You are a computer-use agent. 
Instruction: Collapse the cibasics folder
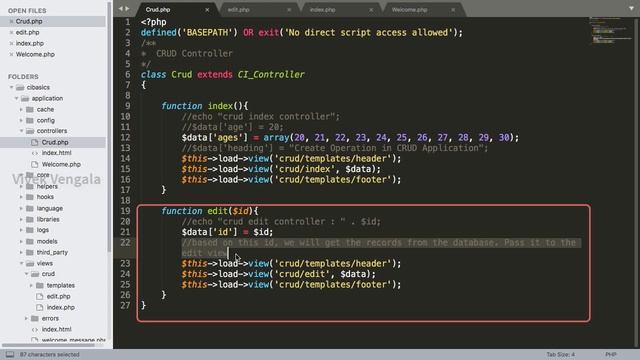click(x=11, y=87)
